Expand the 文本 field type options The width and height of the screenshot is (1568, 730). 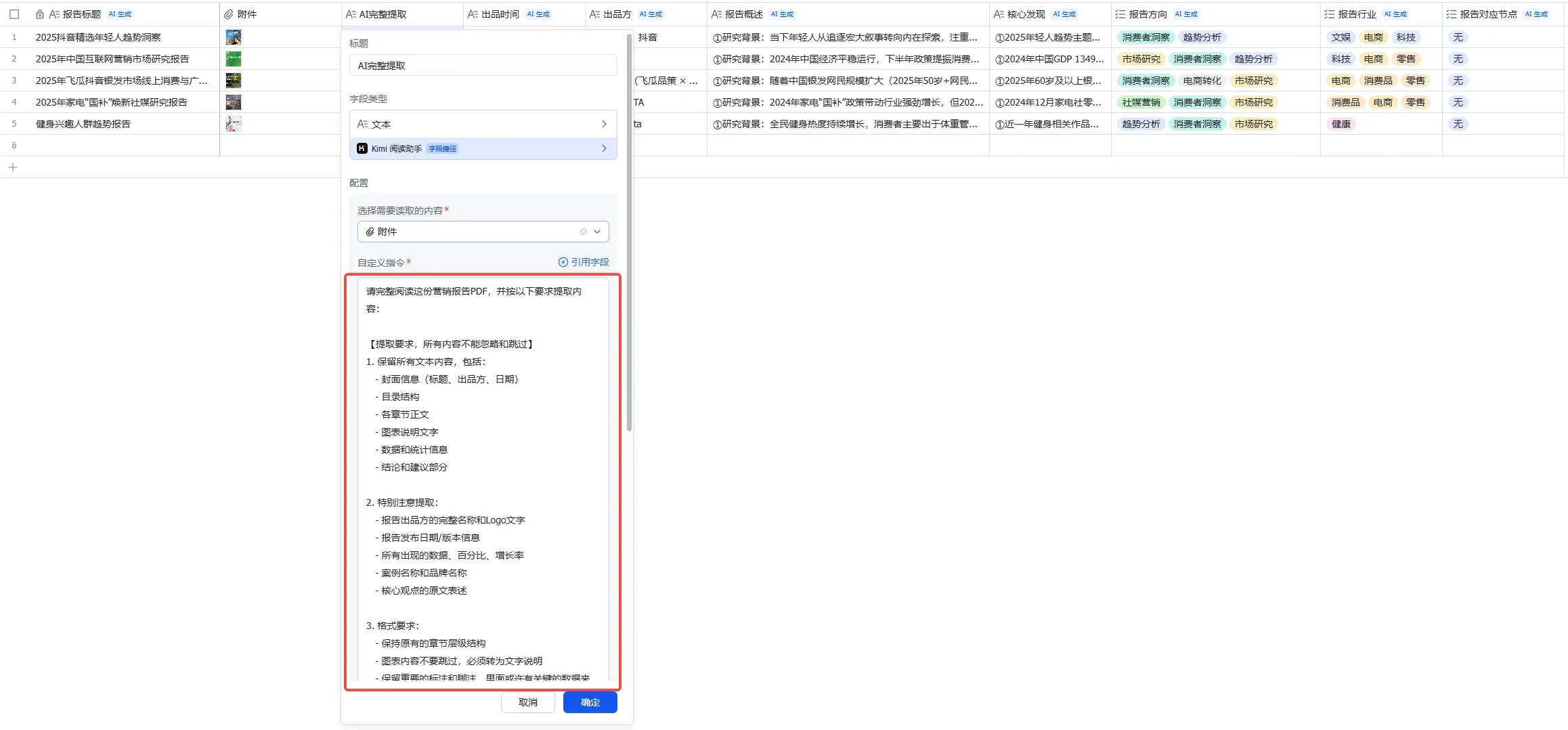pos(603,124)
